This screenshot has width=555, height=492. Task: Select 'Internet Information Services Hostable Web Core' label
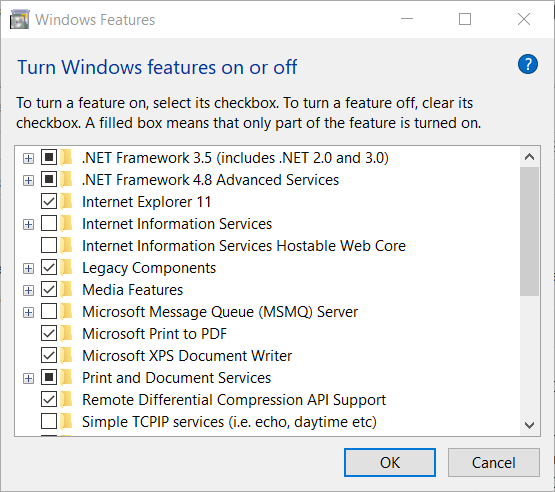pyautogui.click(x=244, y=246)
